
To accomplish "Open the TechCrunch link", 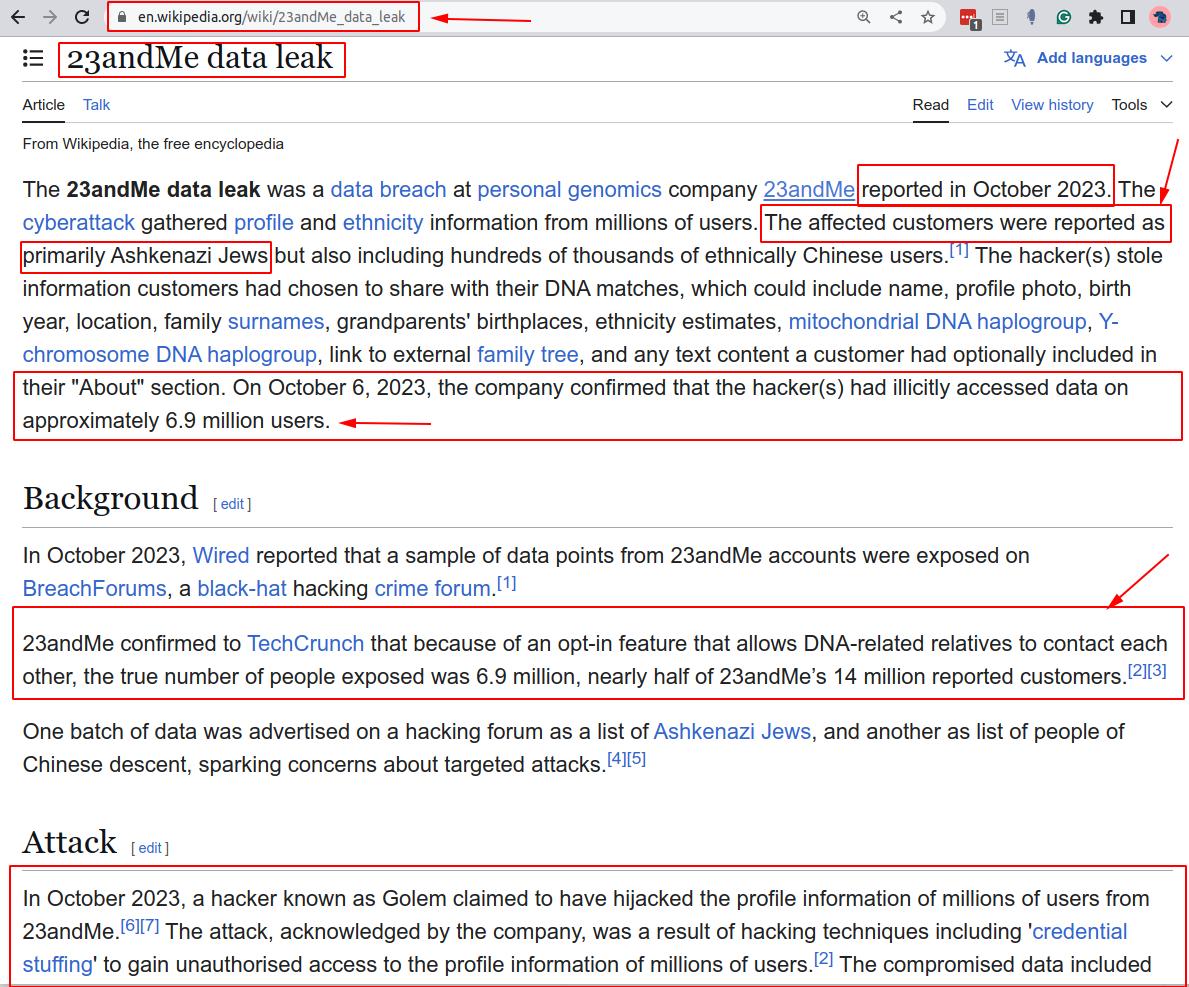I will (305, 643).
